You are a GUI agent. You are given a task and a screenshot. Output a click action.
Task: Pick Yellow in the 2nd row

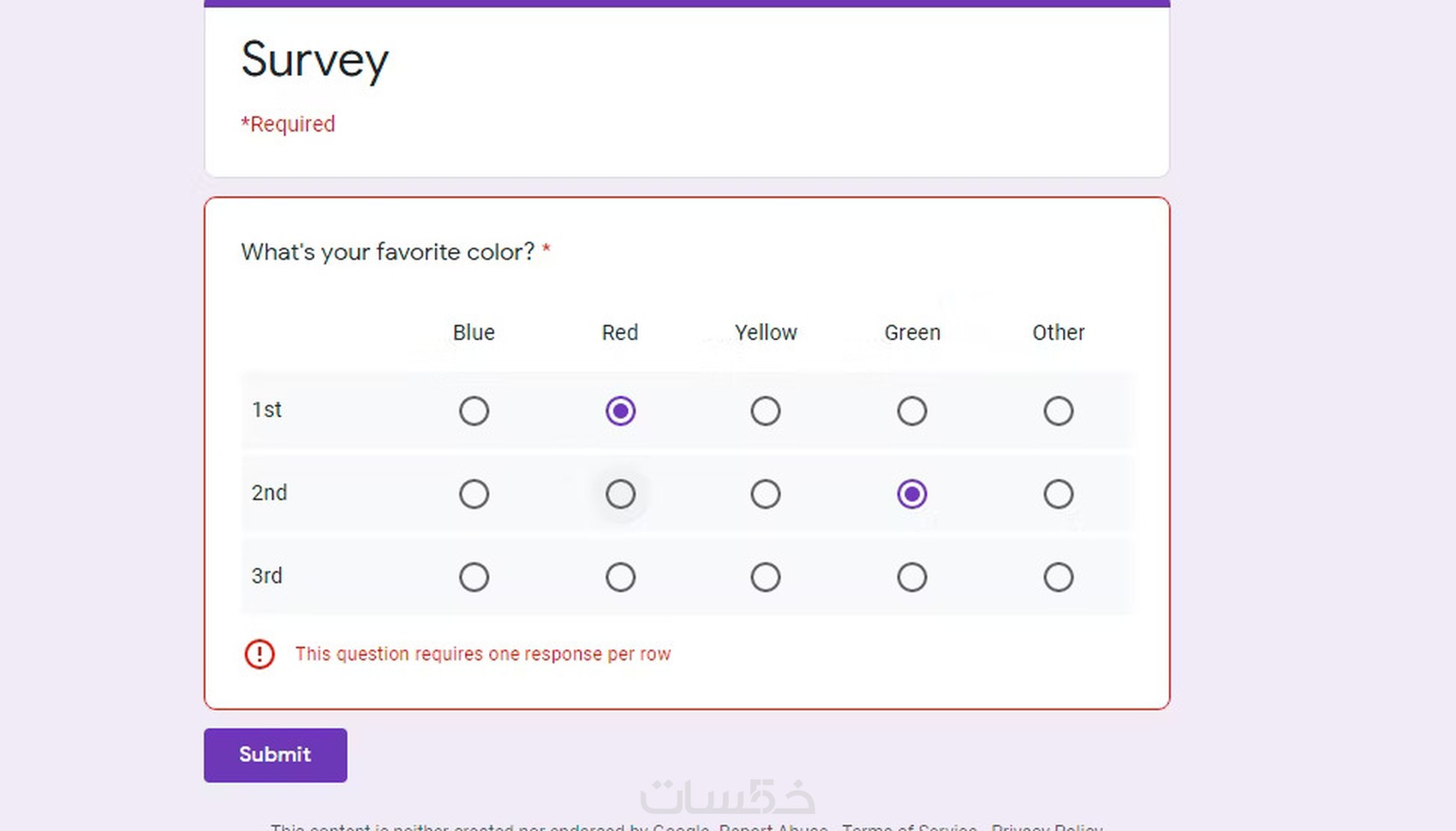coord(766,494)
